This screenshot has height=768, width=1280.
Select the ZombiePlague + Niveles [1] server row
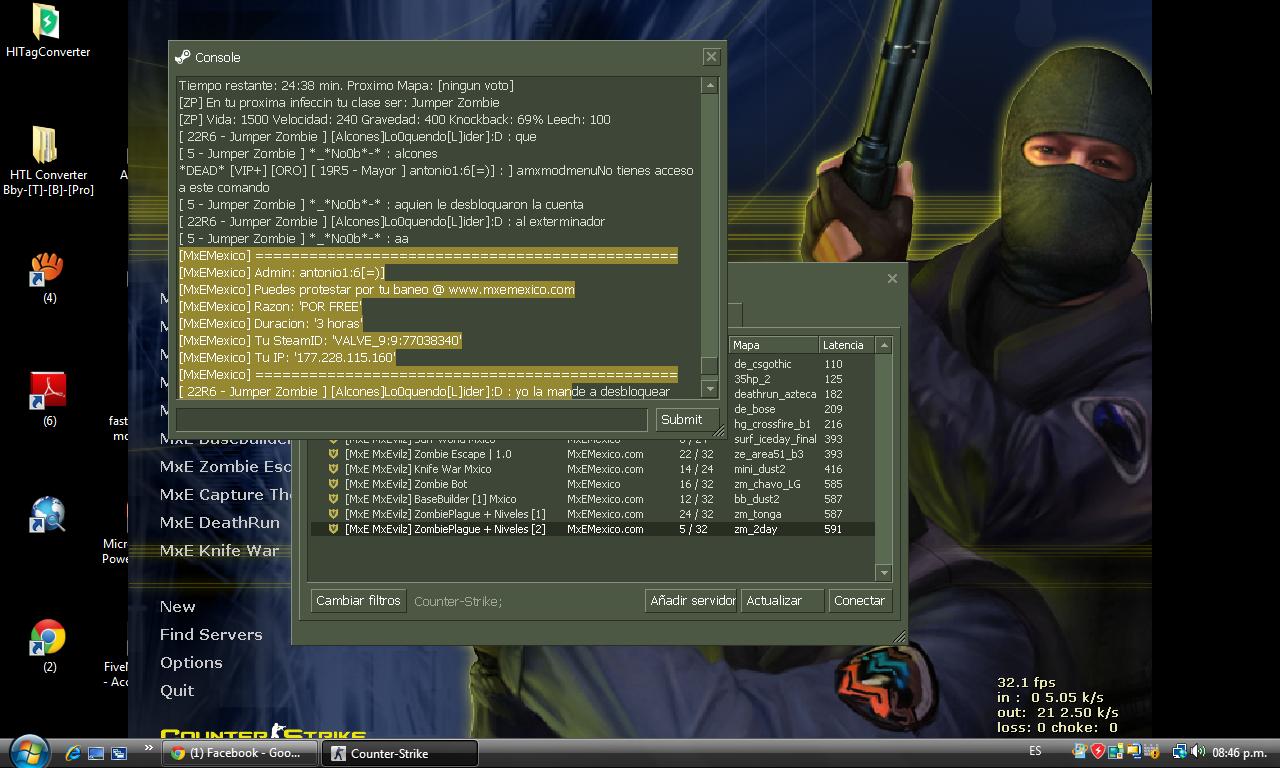click(592, 514)
